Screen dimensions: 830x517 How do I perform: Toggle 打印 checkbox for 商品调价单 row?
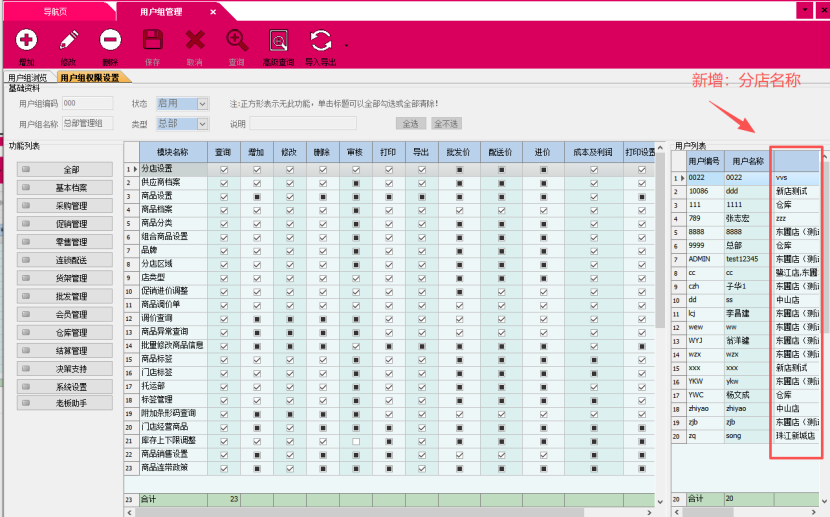[389, 305]
